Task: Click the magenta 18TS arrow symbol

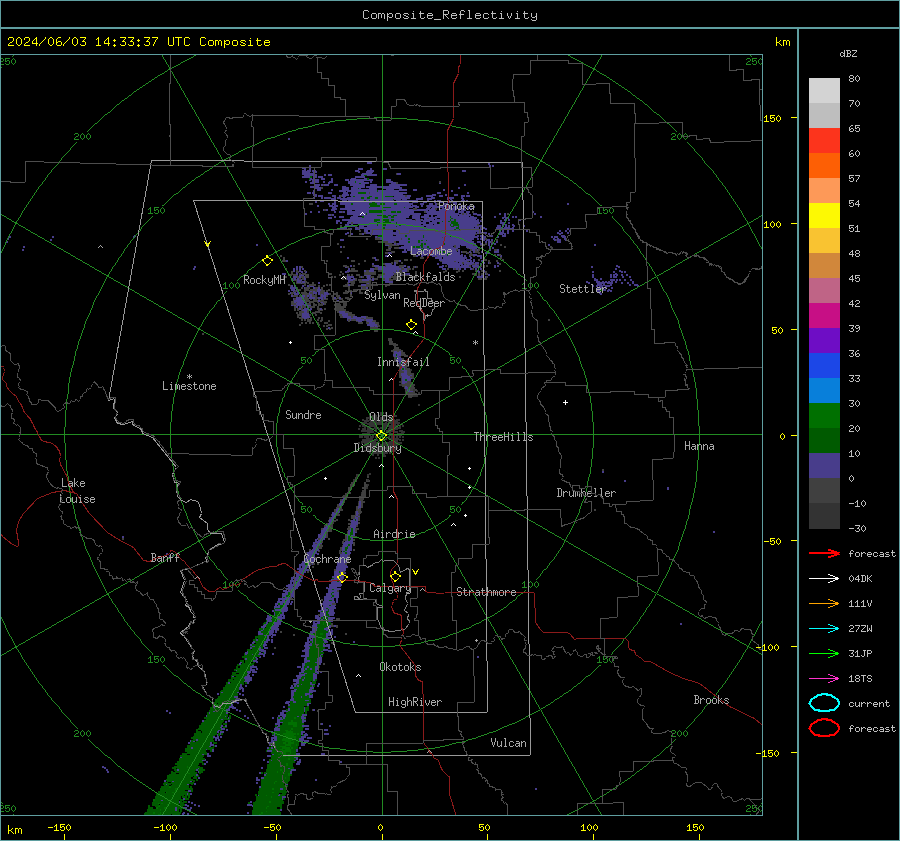Action: (824, 679)
